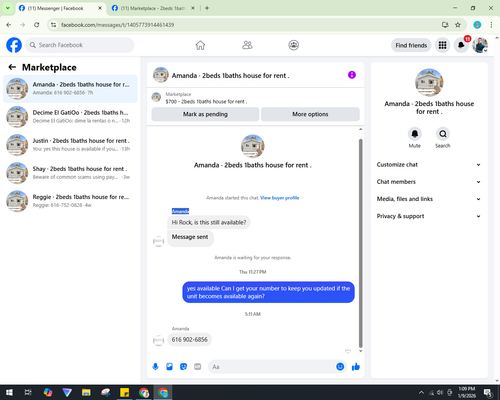
Task: Open Justin's conversation in the list
Action: click(x=70, y=145)
